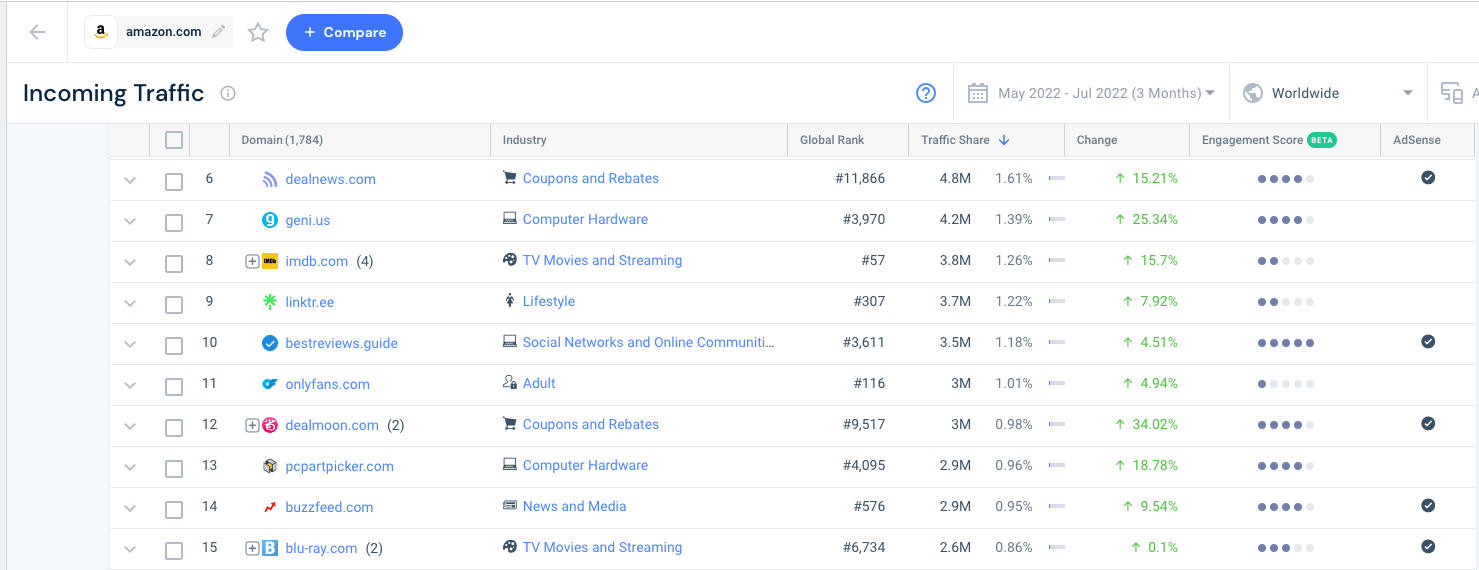1479x570 pixels.
Task: Click the Adult category icon
Action: point(510,383)
